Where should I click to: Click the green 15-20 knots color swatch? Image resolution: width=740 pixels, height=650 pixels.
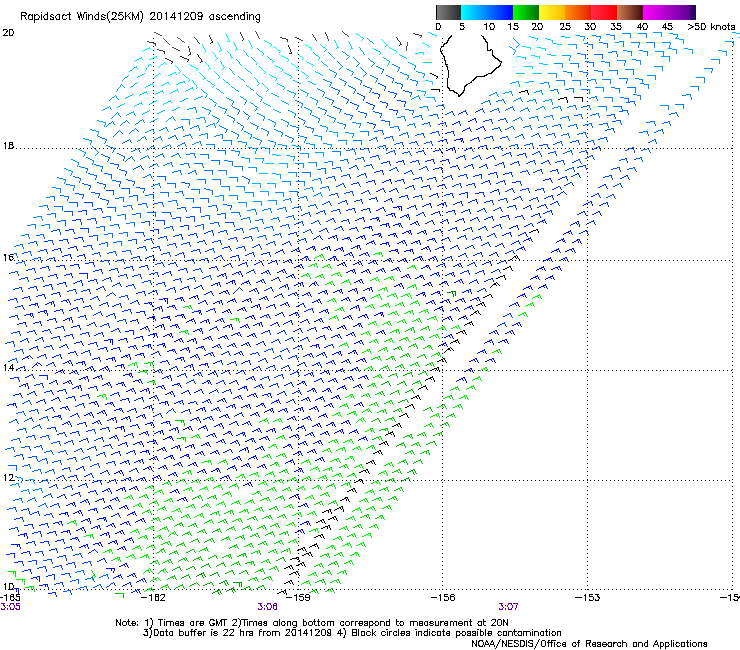(526, 12)
